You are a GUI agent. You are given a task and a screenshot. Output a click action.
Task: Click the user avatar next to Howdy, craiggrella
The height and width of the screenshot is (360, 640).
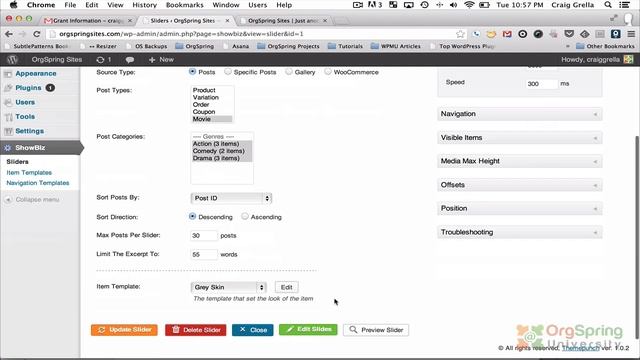(x=628, y=60)
